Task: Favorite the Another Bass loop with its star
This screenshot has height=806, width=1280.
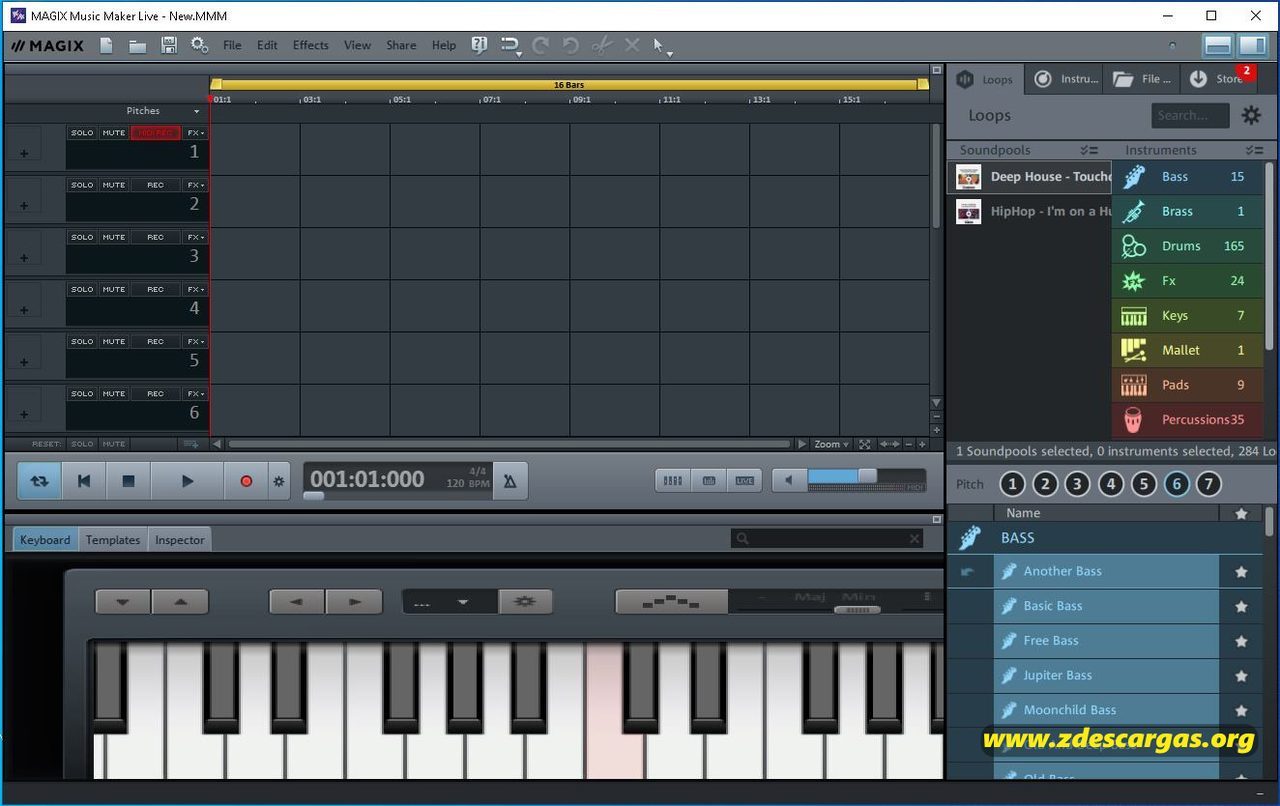Action: tap(1241, 572)
